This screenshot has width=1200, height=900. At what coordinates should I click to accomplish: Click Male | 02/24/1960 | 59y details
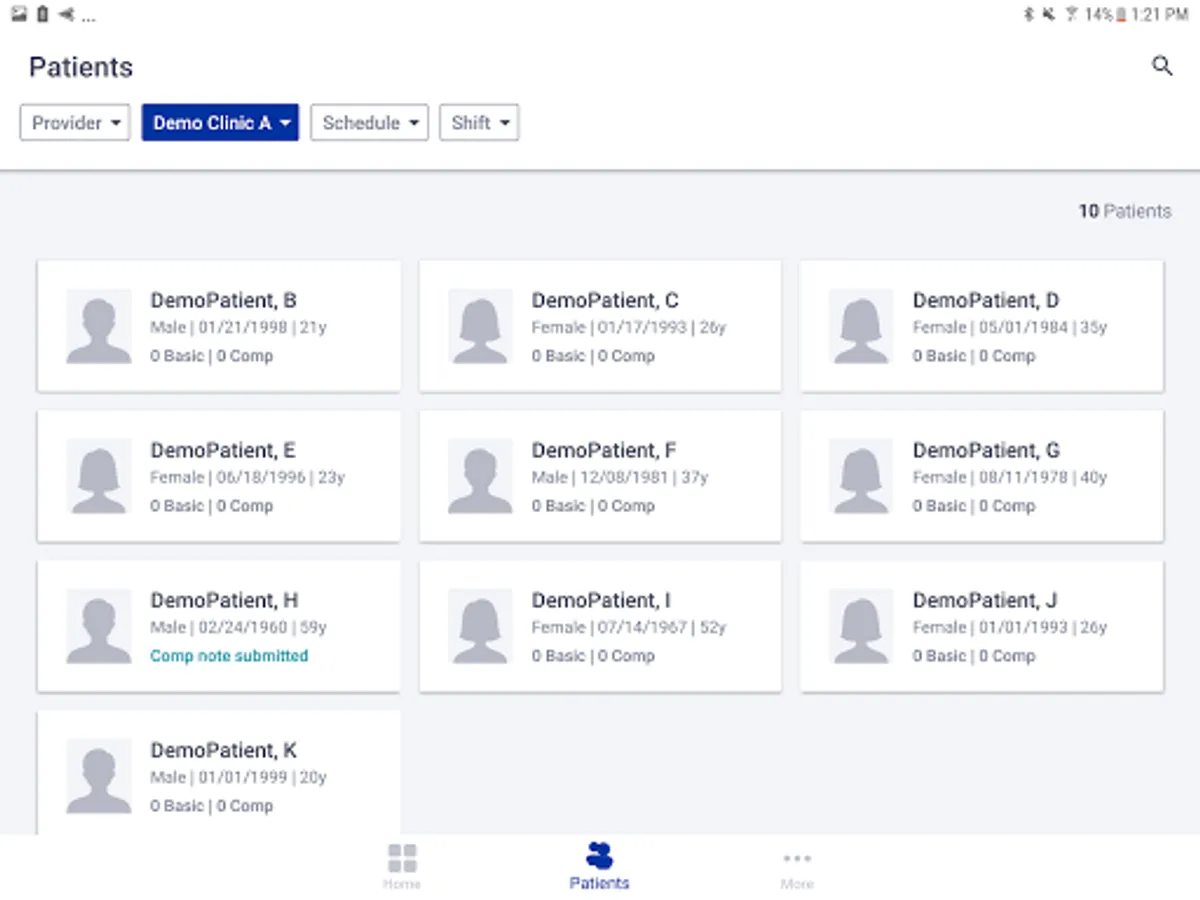[x=238, y=627]
